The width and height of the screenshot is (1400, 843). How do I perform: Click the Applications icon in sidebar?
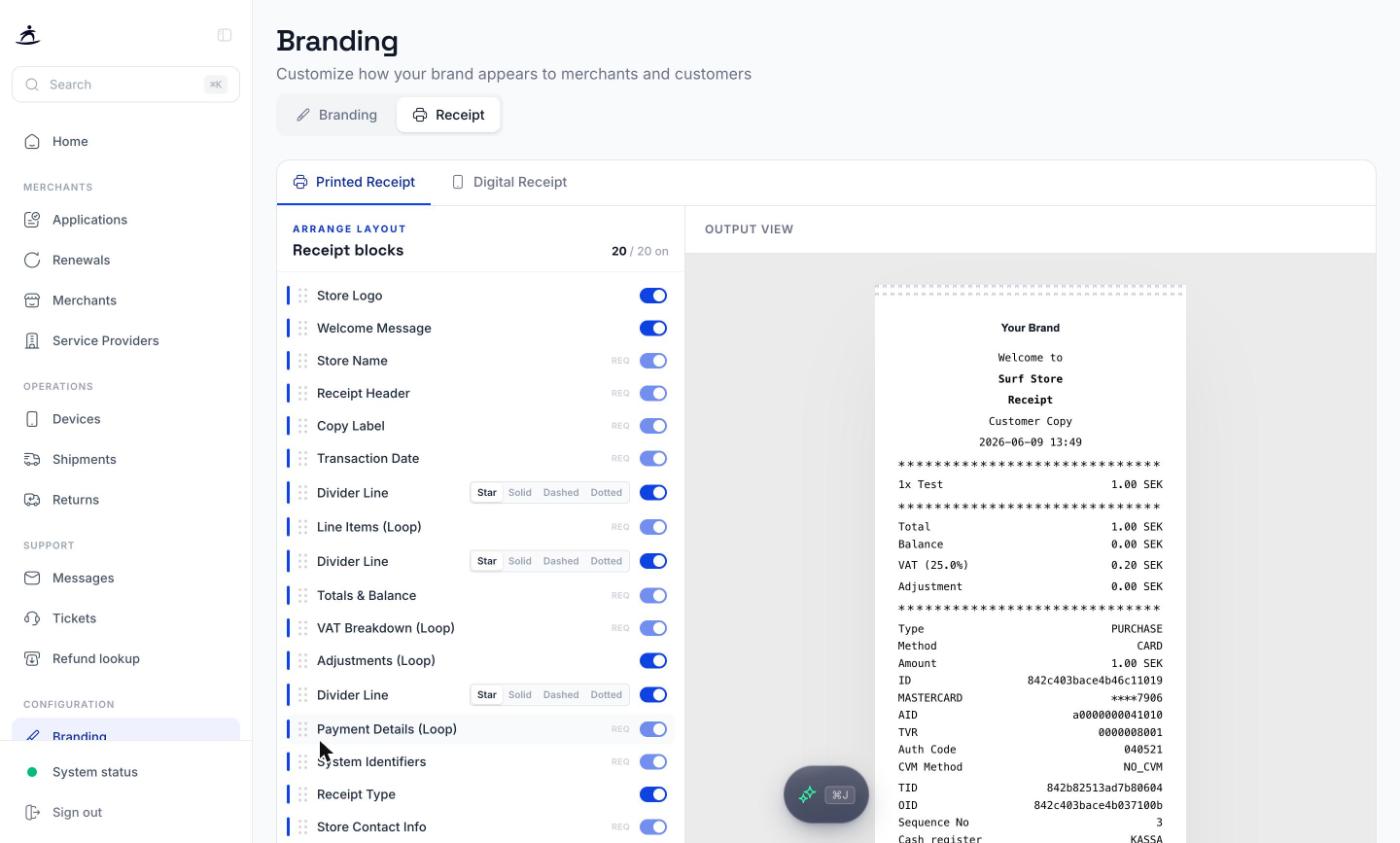[32, 219]
